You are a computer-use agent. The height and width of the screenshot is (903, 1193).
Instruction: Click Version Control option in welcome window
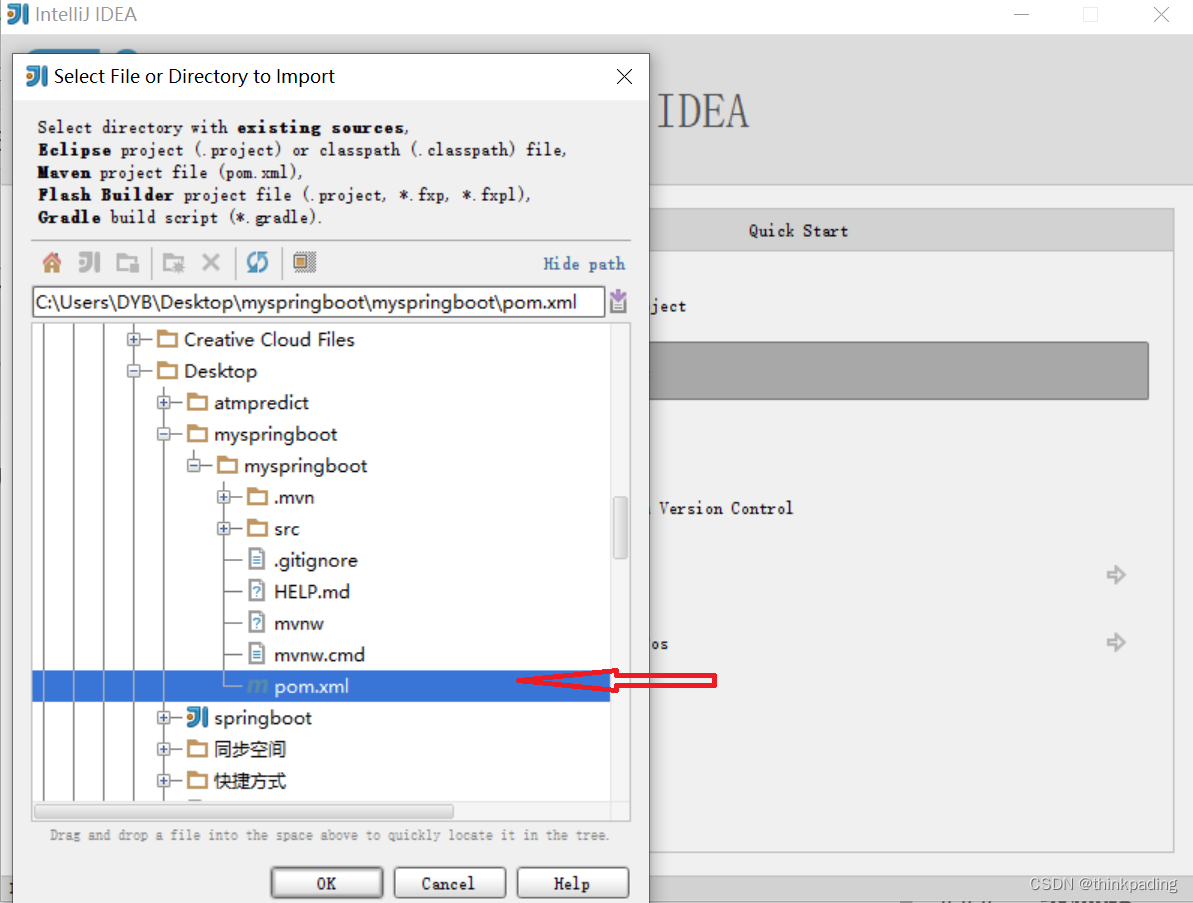tap(725, 508)
